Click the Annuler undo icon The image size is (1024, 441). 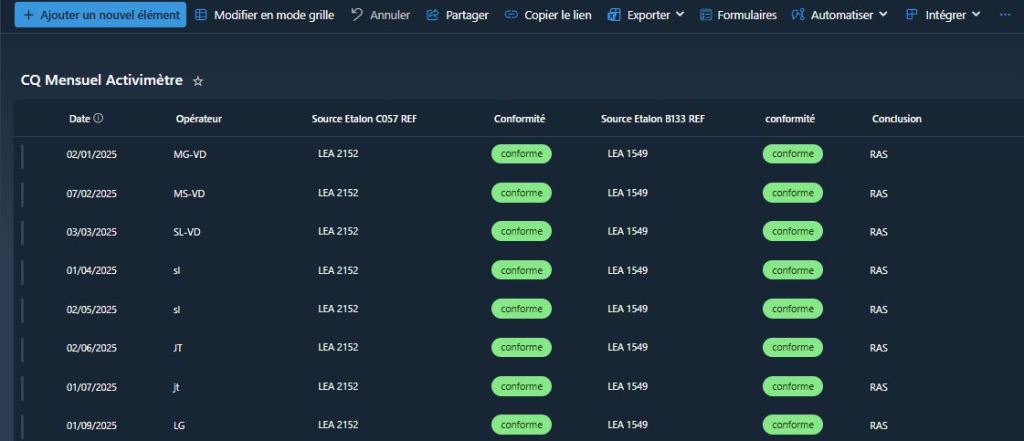[357, 15]
